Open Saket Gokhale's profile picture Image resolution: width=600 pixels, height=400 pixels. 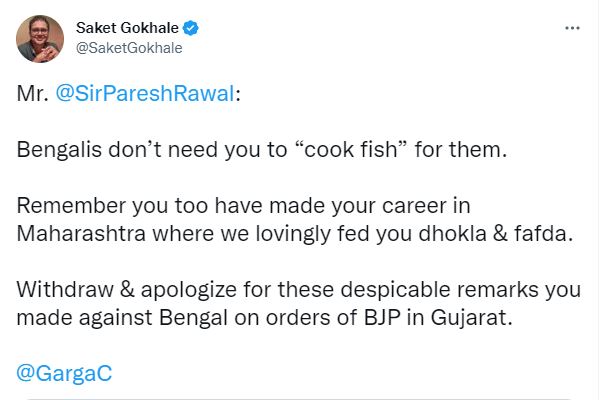point(40,39)
